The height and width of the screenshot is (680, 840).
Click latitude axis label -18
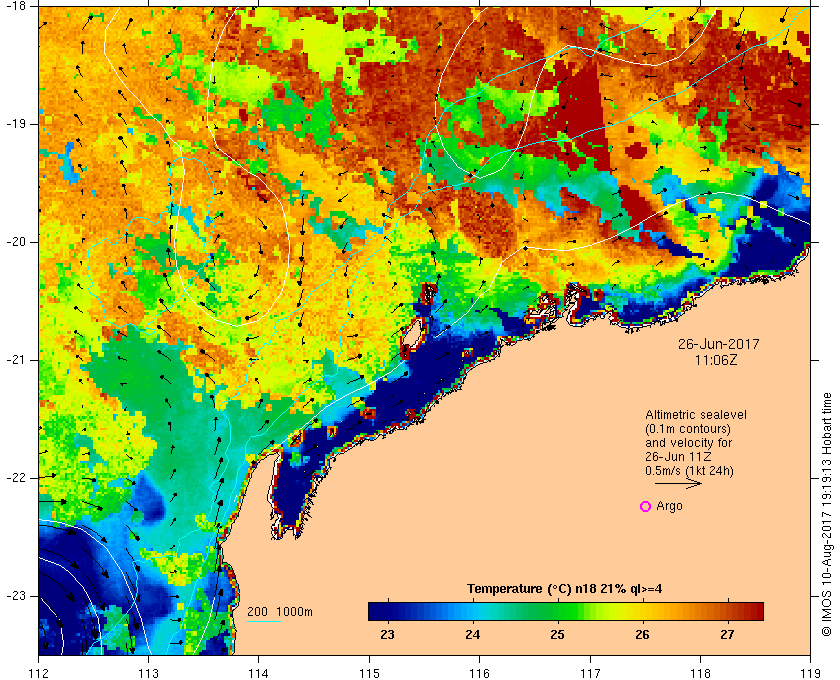pyautogui.click(x=16, y=5)
